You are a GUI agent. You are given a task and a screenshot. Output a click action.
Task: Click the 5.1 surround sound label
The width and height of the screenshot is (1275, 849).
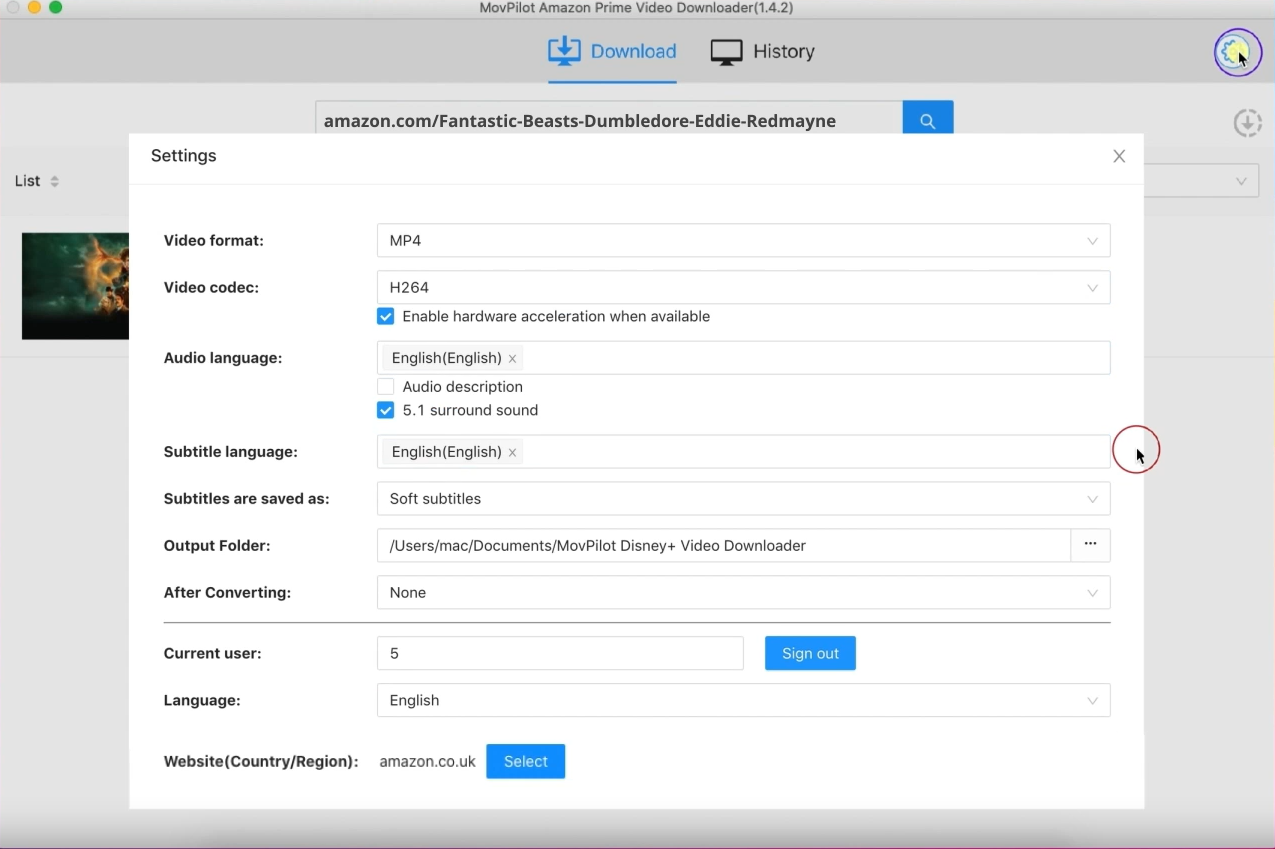pos(470,410)
